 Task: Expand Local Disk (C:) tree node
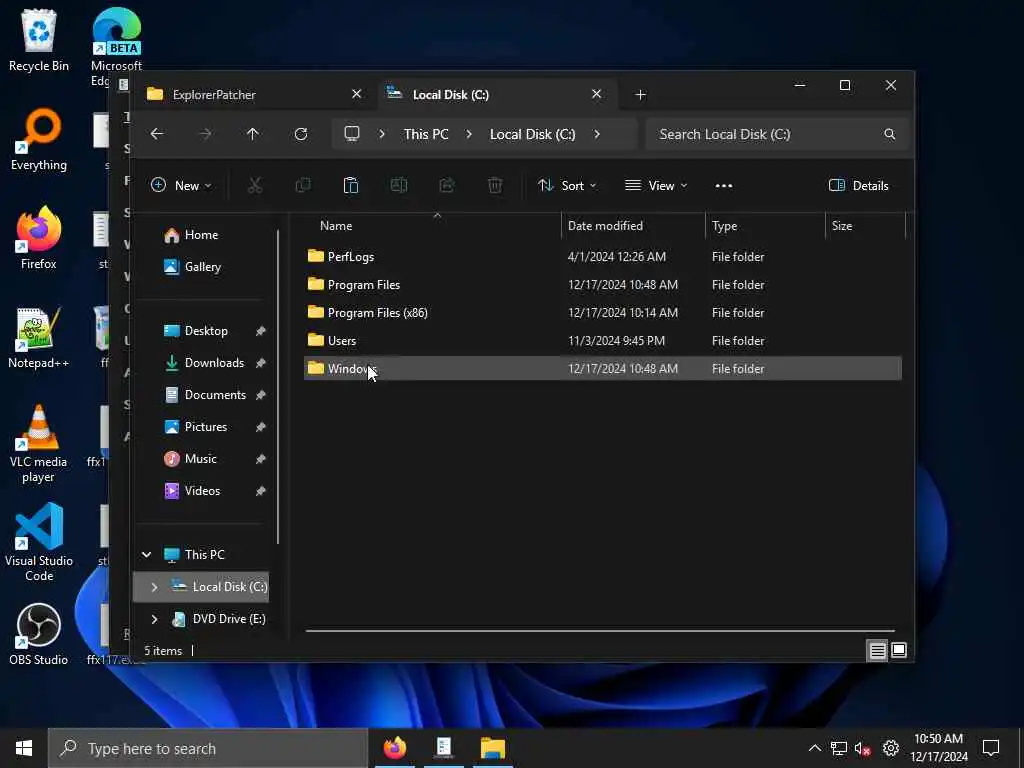point(154,586)
